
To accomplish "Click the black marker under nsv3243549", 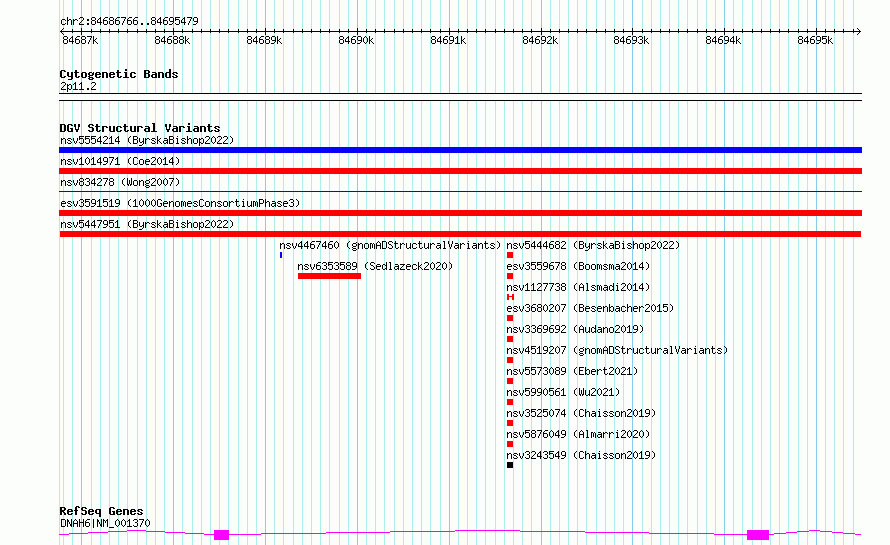I will (510, 465).
